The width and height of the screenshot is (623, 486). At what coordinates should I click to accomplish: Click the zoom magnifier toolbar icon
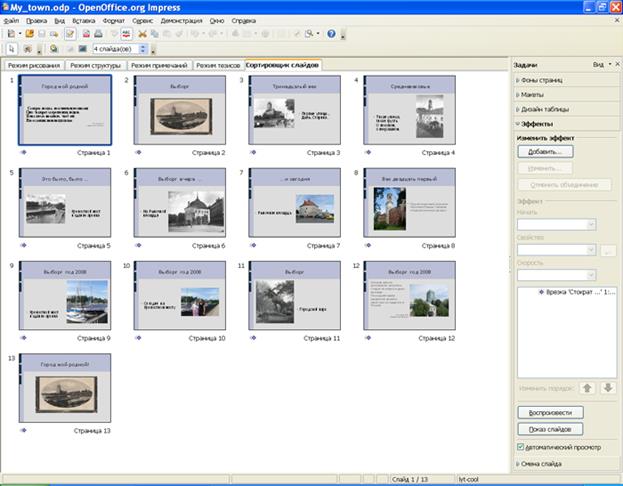click(311, 33)
